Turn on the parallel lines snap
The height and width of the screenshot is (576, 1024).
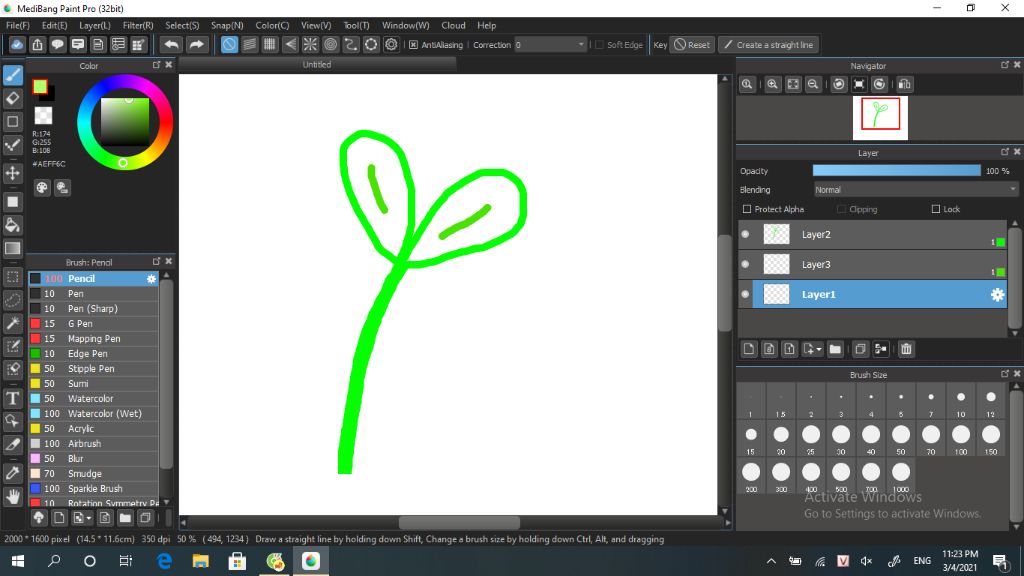[x=249, y=44]
